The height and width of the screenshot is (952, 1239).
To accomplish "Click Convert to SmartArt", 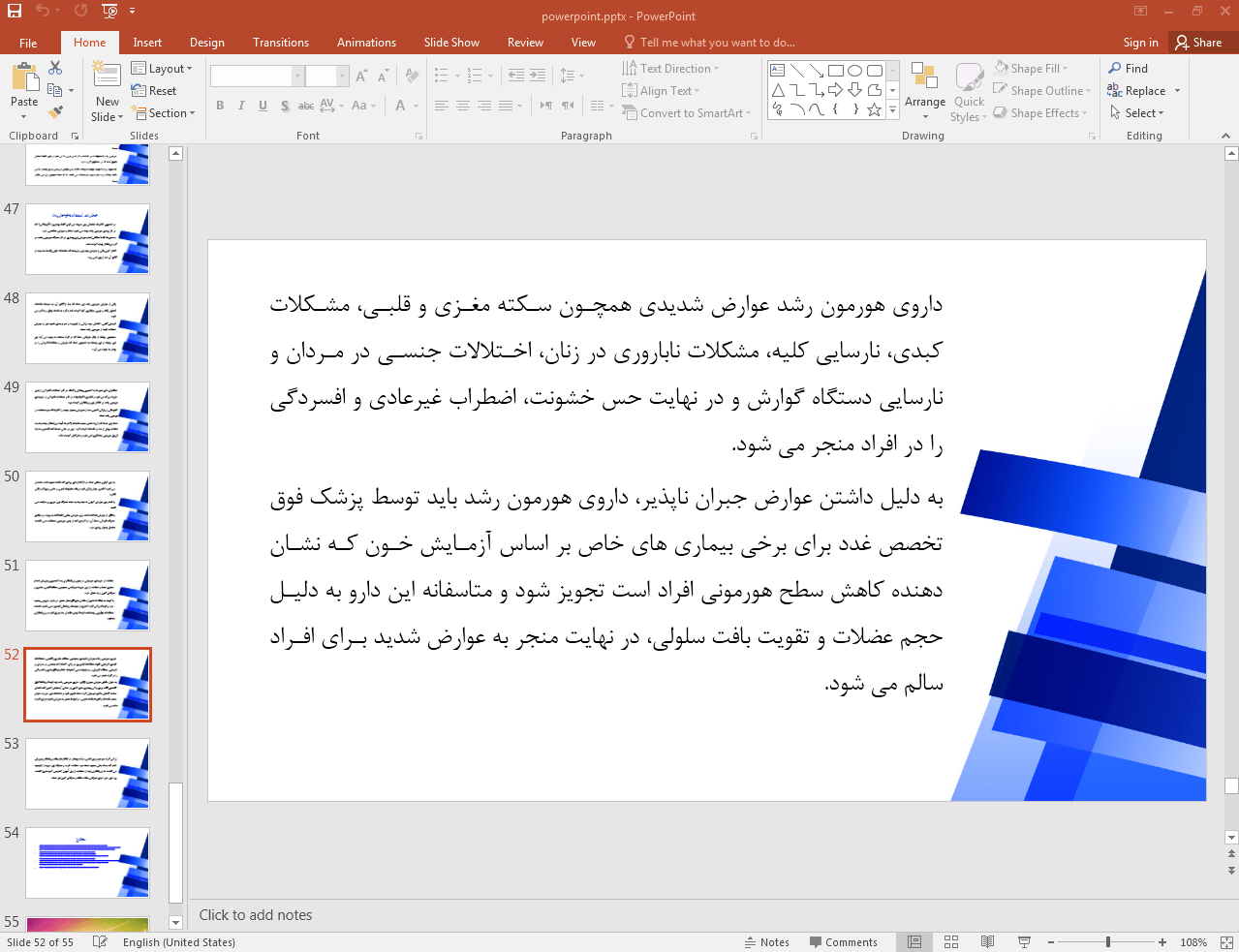I will coord(686,113).
